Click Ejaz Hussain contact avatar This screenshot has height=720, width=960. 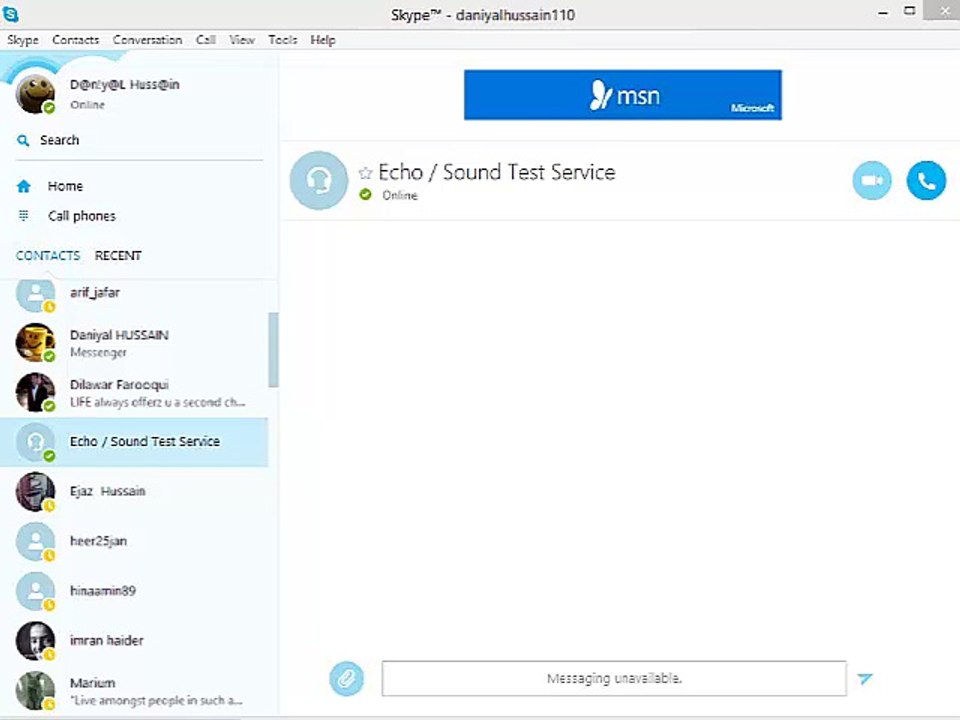(x=35, y=491)
